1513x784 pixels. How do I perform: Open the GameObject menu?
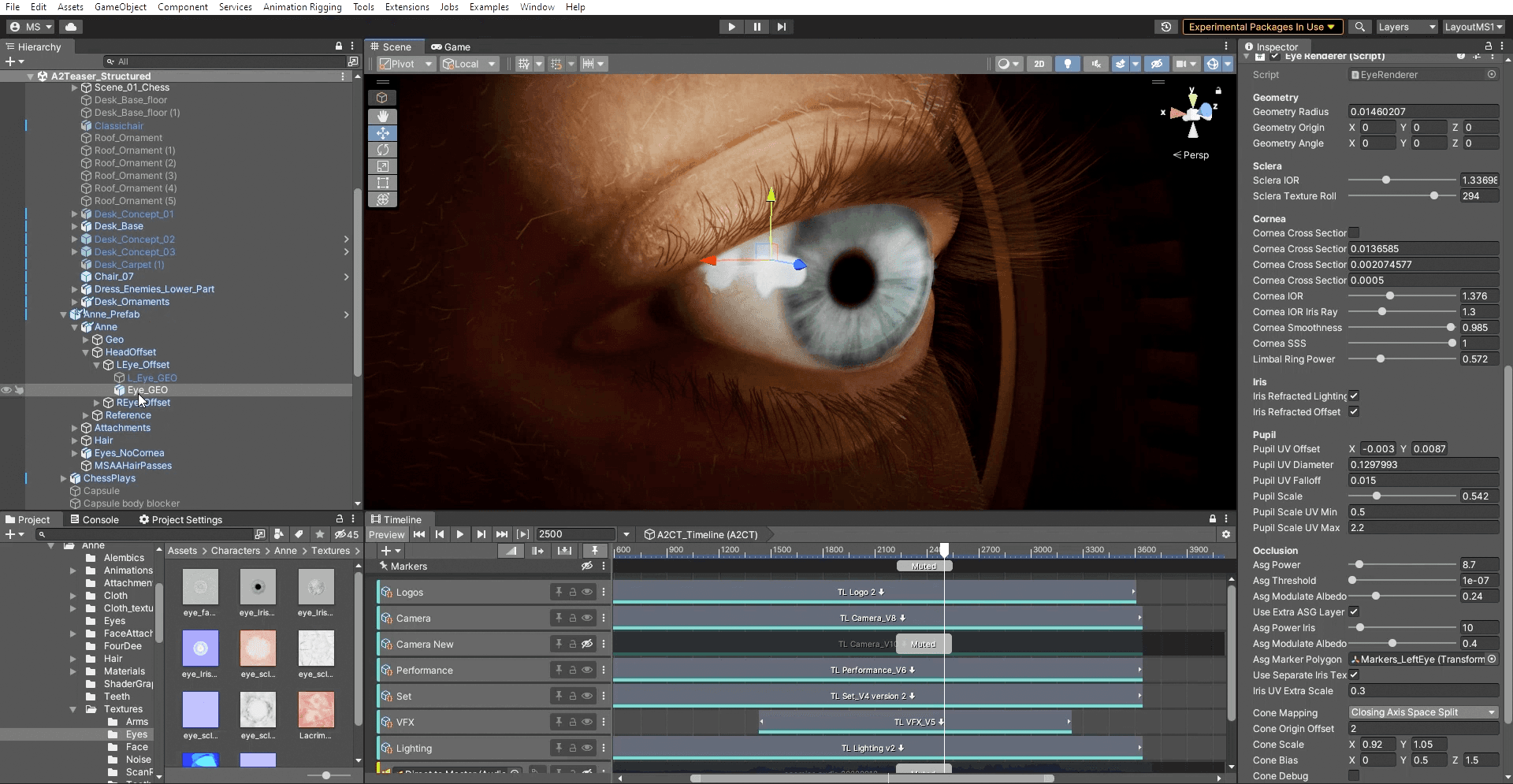[120, 7]
